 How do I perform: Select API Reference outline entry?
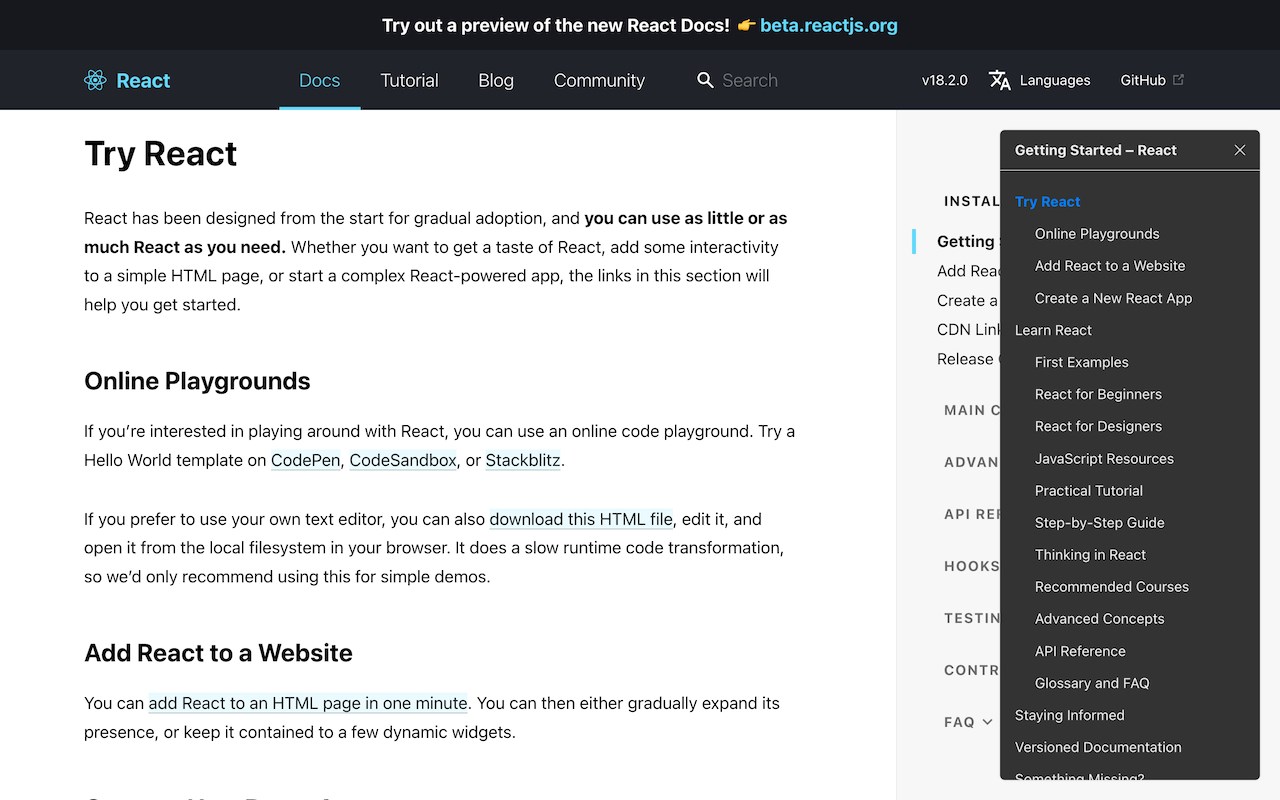(x=1080, y=650)
